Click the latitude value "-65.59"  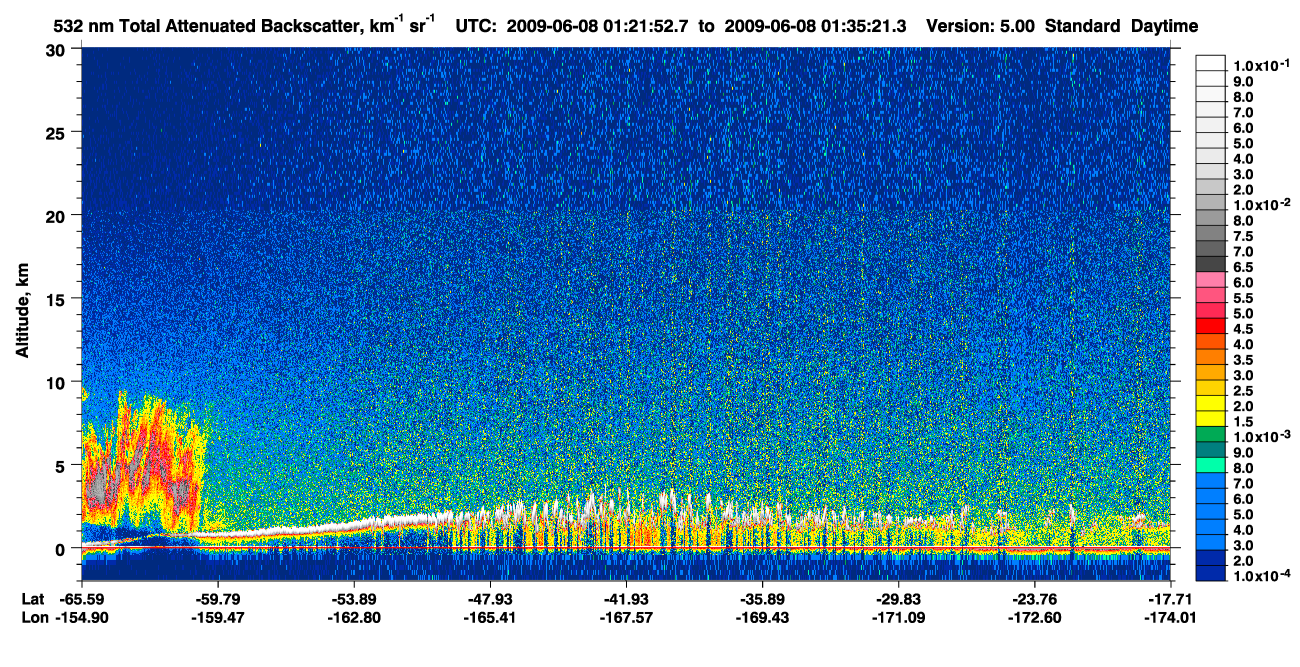pyautogui.click(x=82, y=599)
